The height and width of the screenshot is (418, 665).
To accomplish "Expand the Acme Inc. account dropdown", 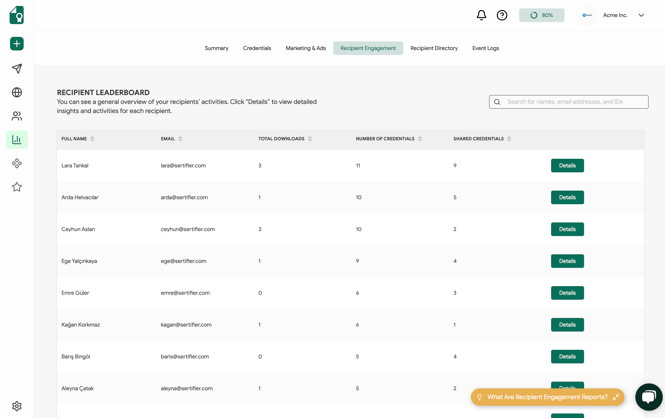I will pos(641,15).
